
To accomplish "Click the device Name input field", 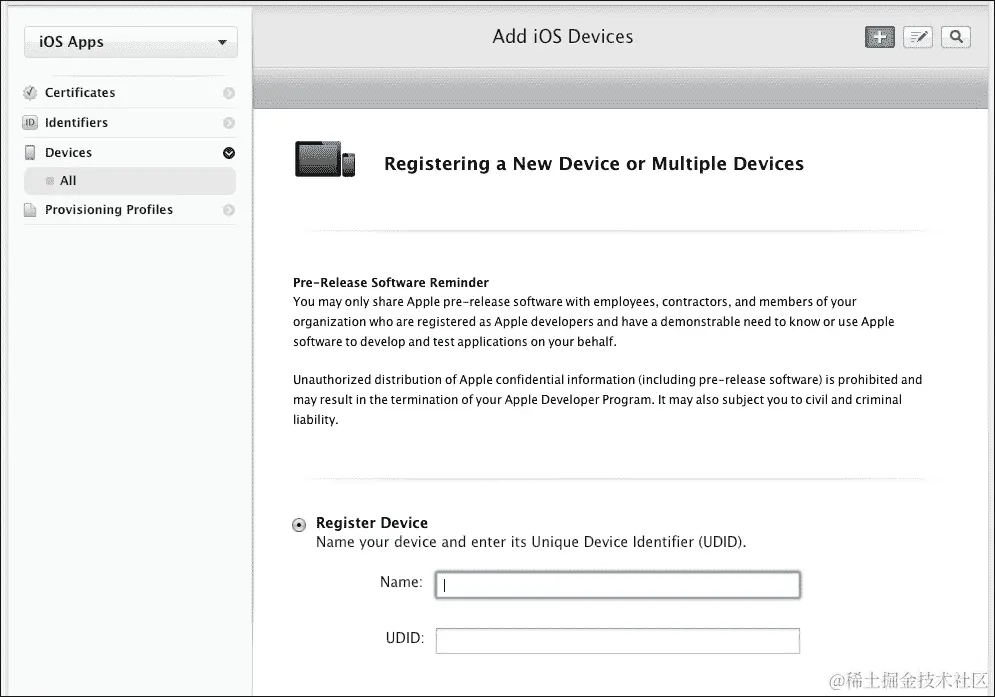I will (617, 585).
